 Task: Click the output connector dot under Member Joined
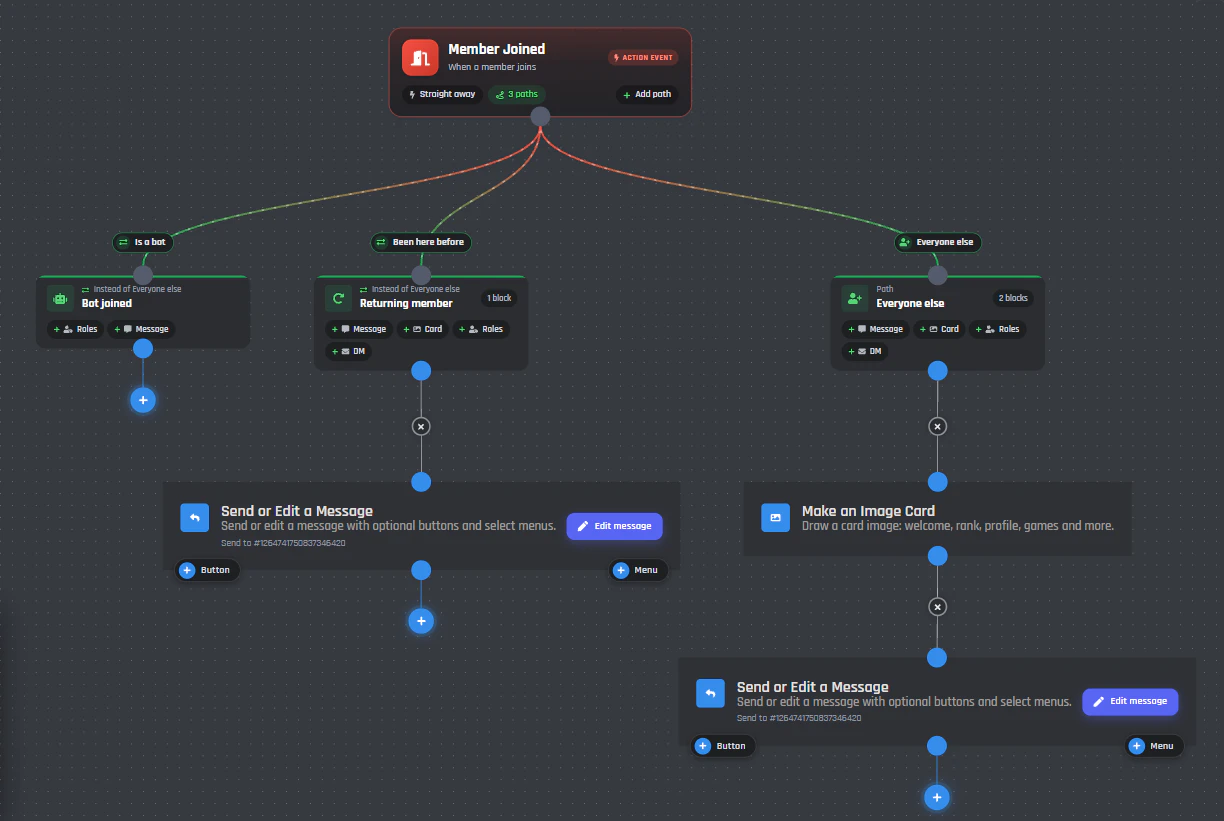click(540, 116)
